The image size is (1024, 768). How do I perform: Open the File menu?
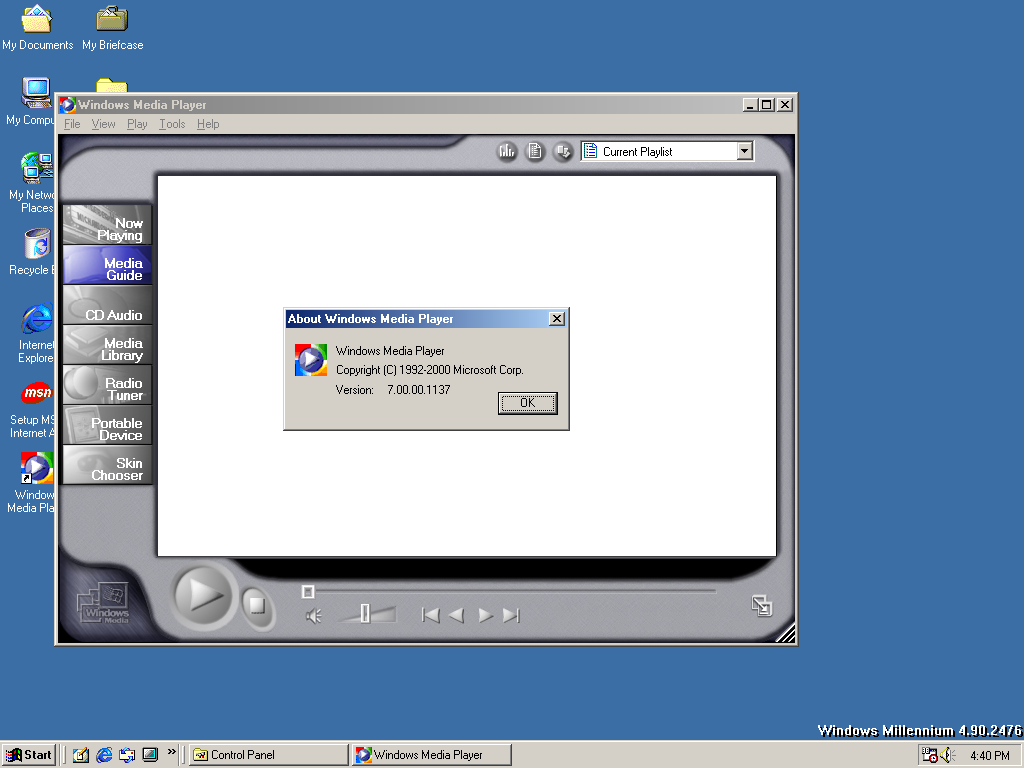point(72,124)
